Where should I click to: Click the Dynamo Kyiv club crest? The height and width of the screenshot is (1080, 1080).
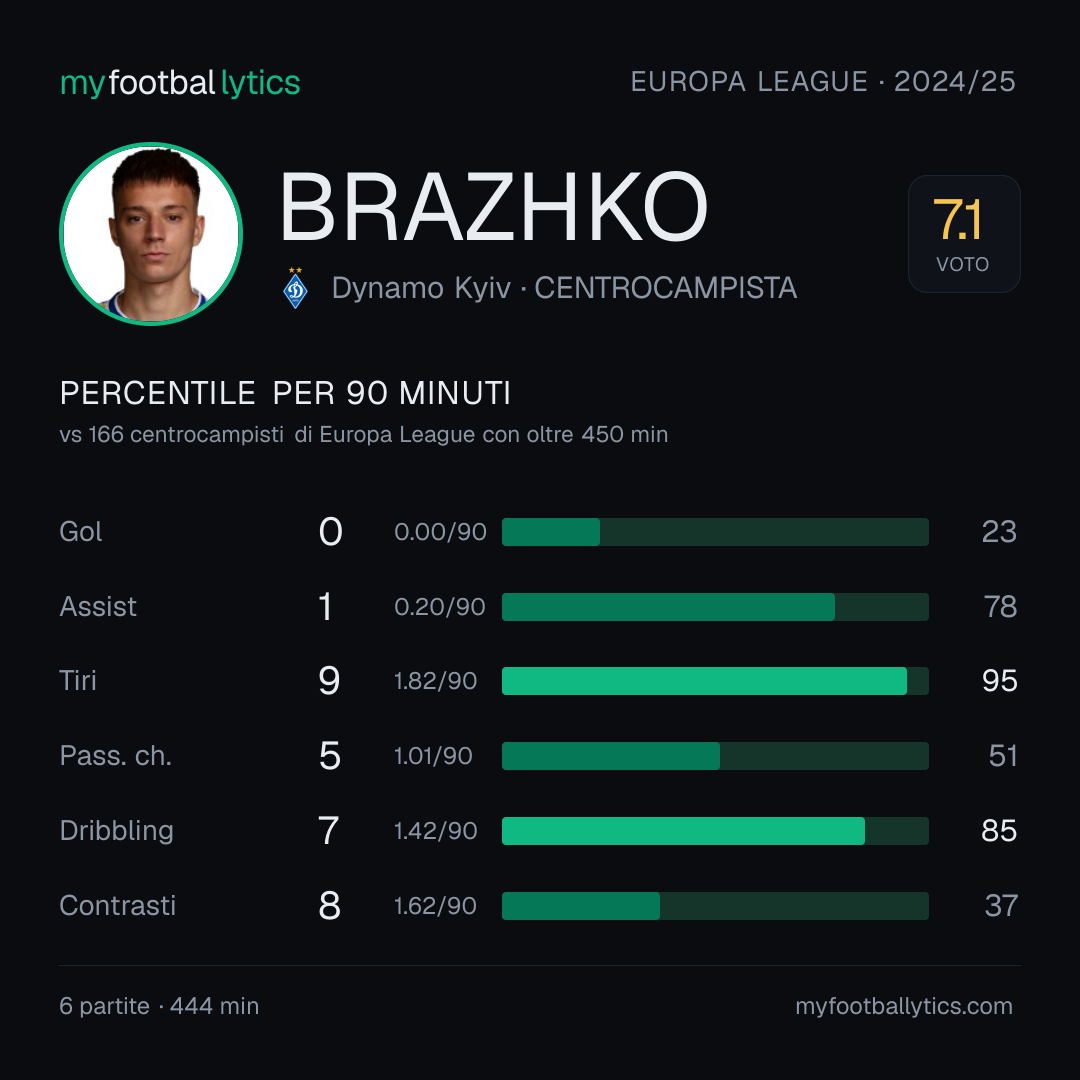pyautogui.click(x=295, y=288)
